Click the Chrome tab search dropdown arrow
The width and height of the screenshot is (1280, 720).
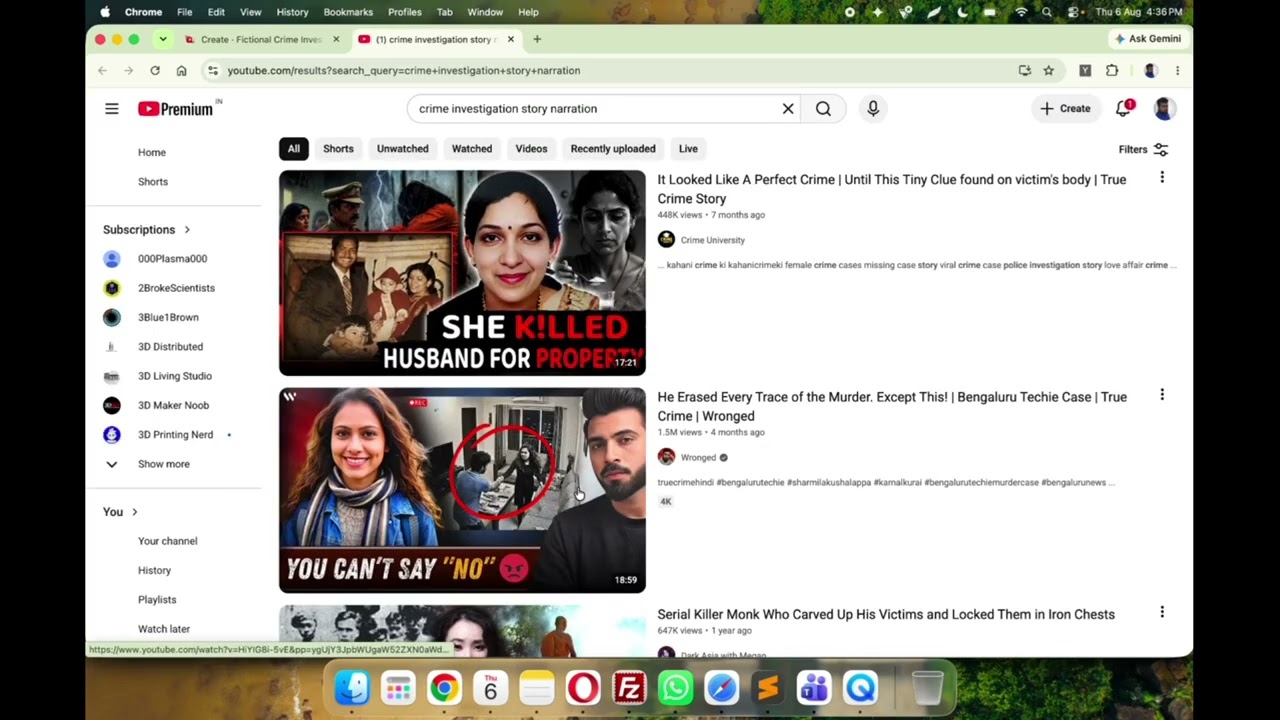point(162,39)
